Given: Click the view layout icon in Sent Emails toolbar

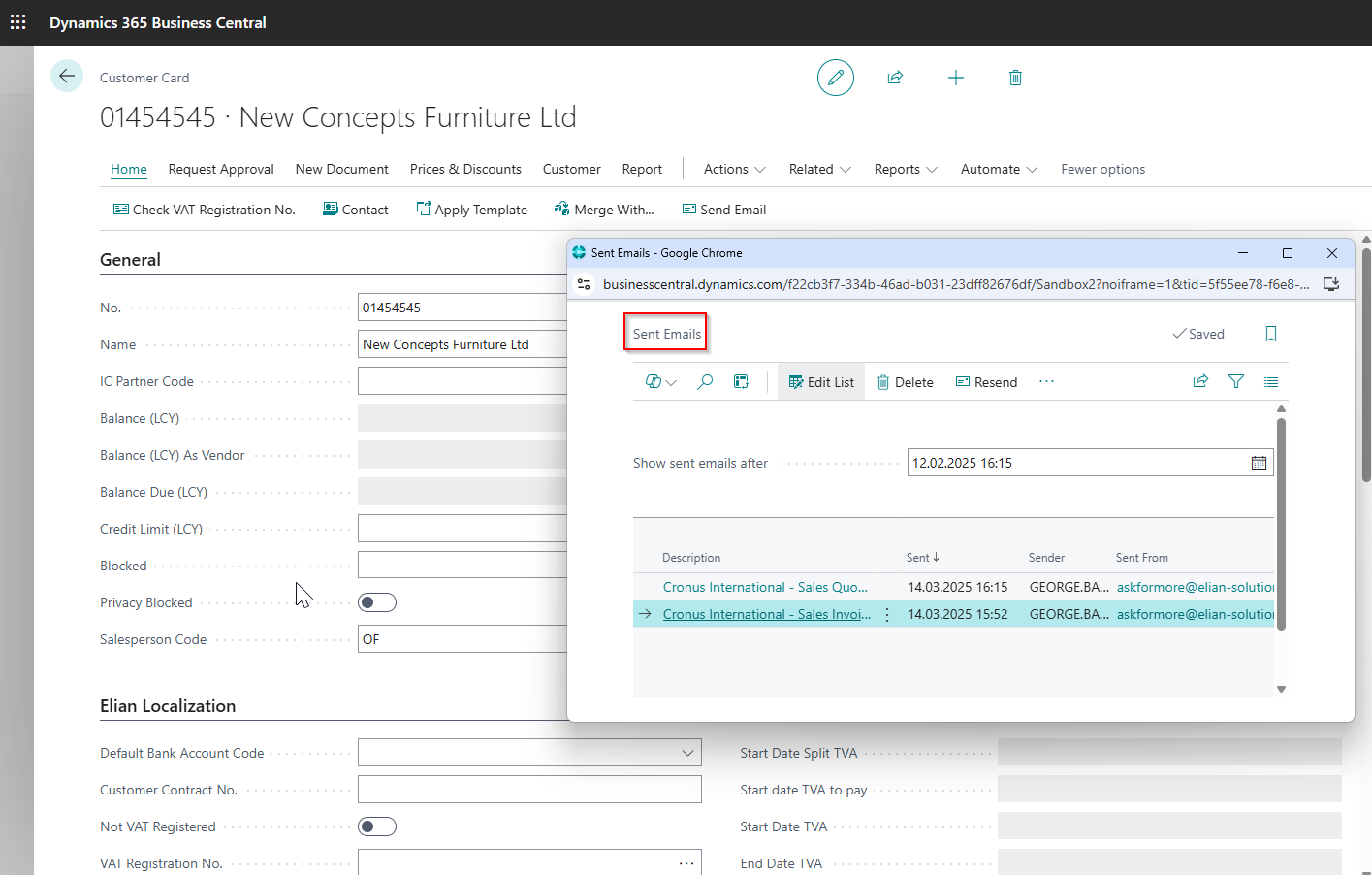Looking at the screenshot, I should (x=741, y=382).
